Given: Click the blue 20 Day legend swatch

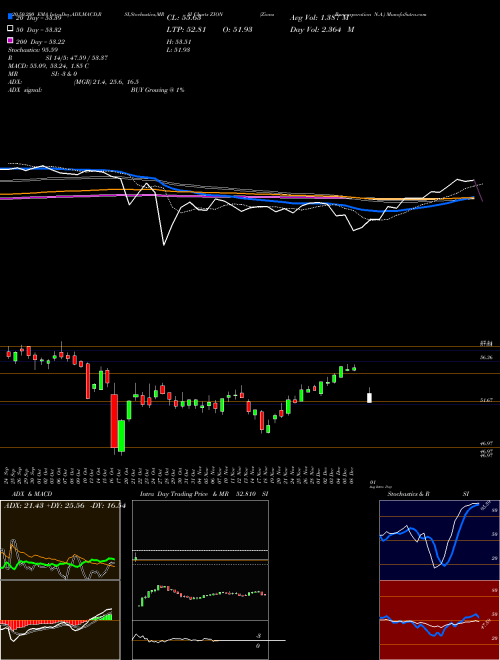Looking at the screenshot, I should click(x=11, y=16).
